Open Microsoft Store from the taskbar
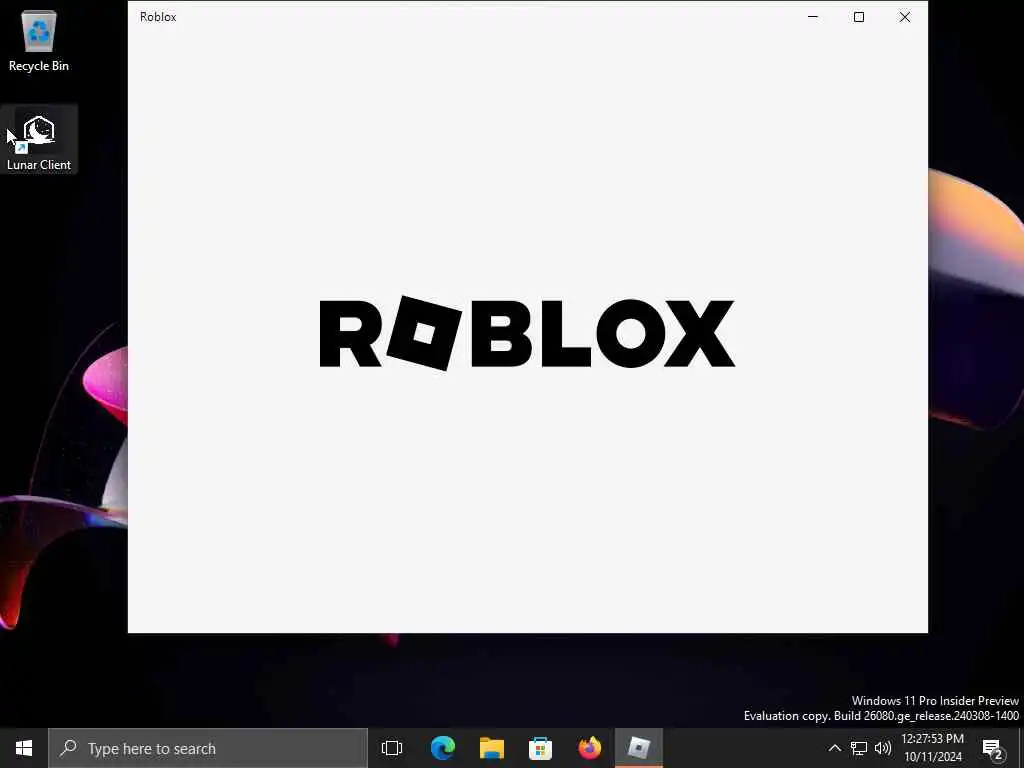This screenshot has height=768, width=1024. coord(540,748)
